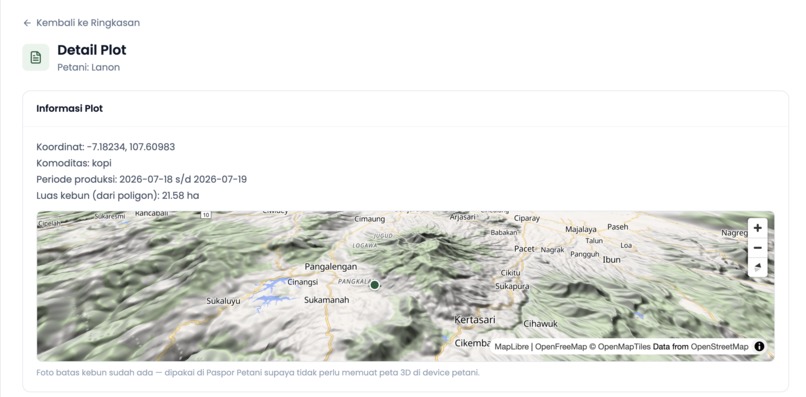Image resolution: width=806 pixels, height=397 pixels.
Task: Click the 'Petani: Lanon' subtitle
Action: pyautogui.click(x=88, y=67)
